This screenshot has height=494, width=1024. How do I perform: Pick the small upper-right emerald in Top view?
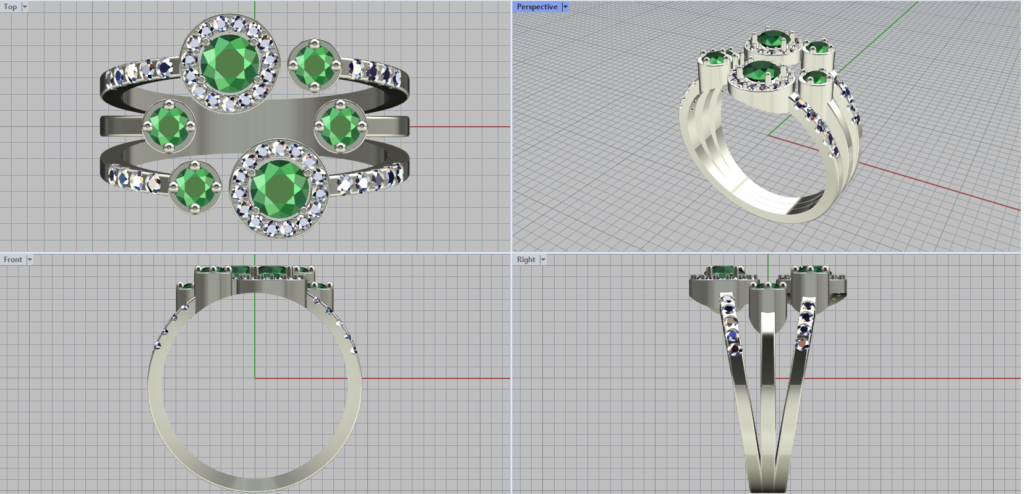click(316, 66)
